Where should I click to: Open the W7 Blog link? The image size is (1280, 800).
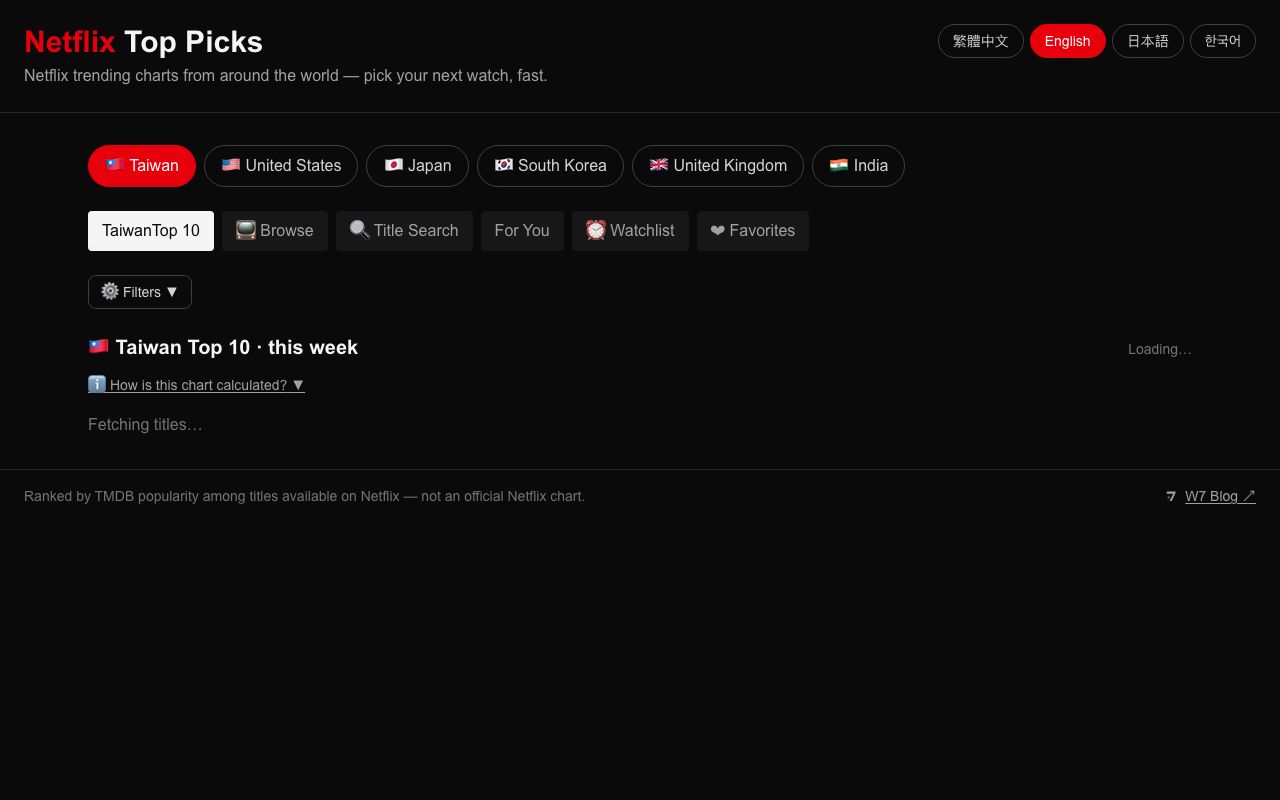tap(1220, 496)
